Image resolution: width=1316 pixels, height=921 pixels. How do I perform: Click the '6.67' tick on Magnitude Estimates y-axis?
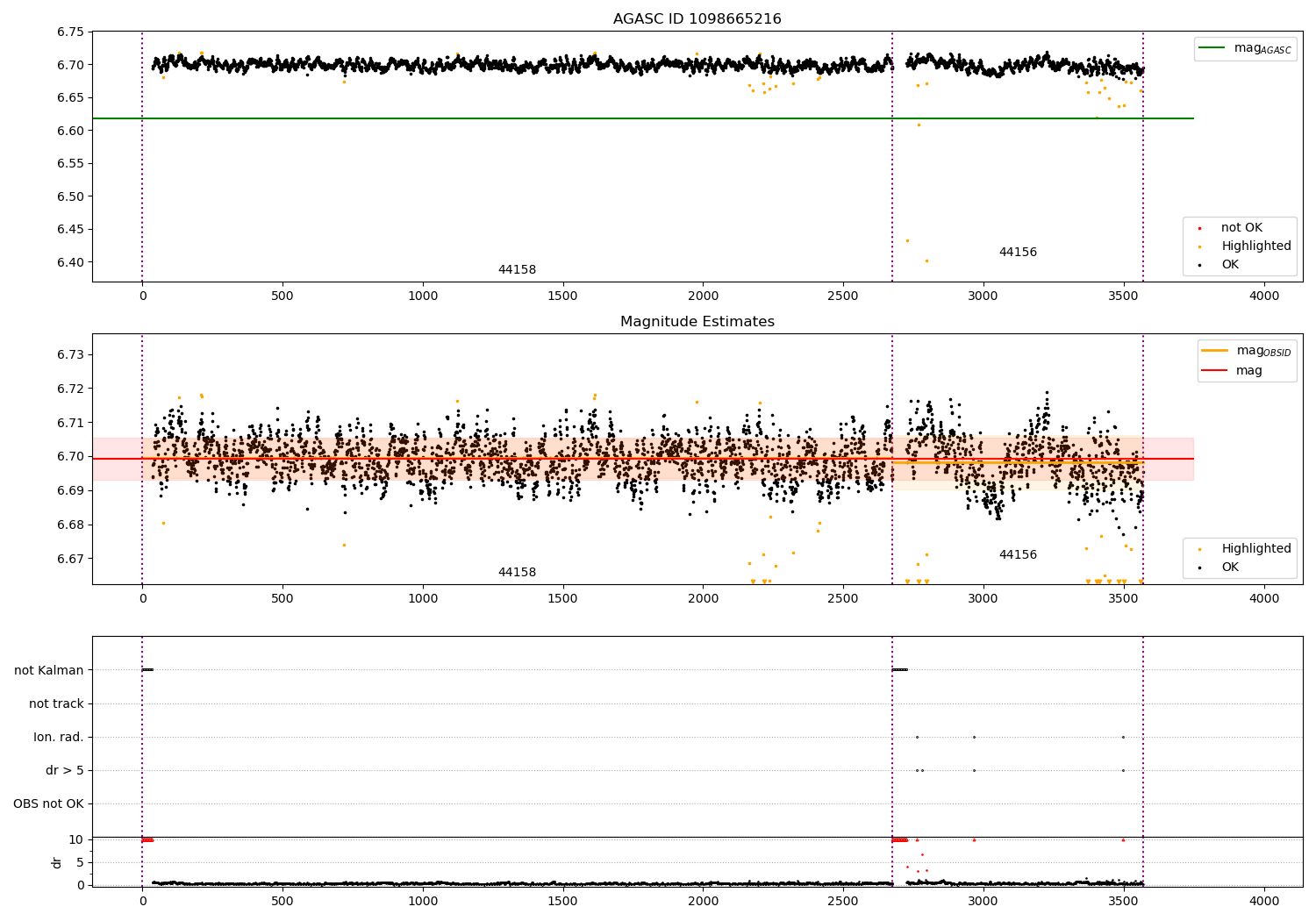tap(70, 559)
